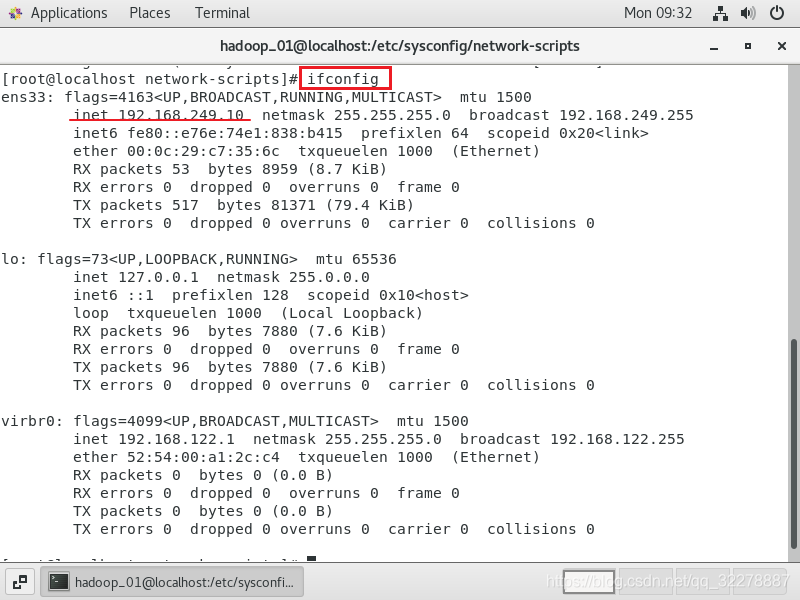Click the inet 192.168.249.10 address
This screenshot has width=800, height=600.
(x=158, y=115)
